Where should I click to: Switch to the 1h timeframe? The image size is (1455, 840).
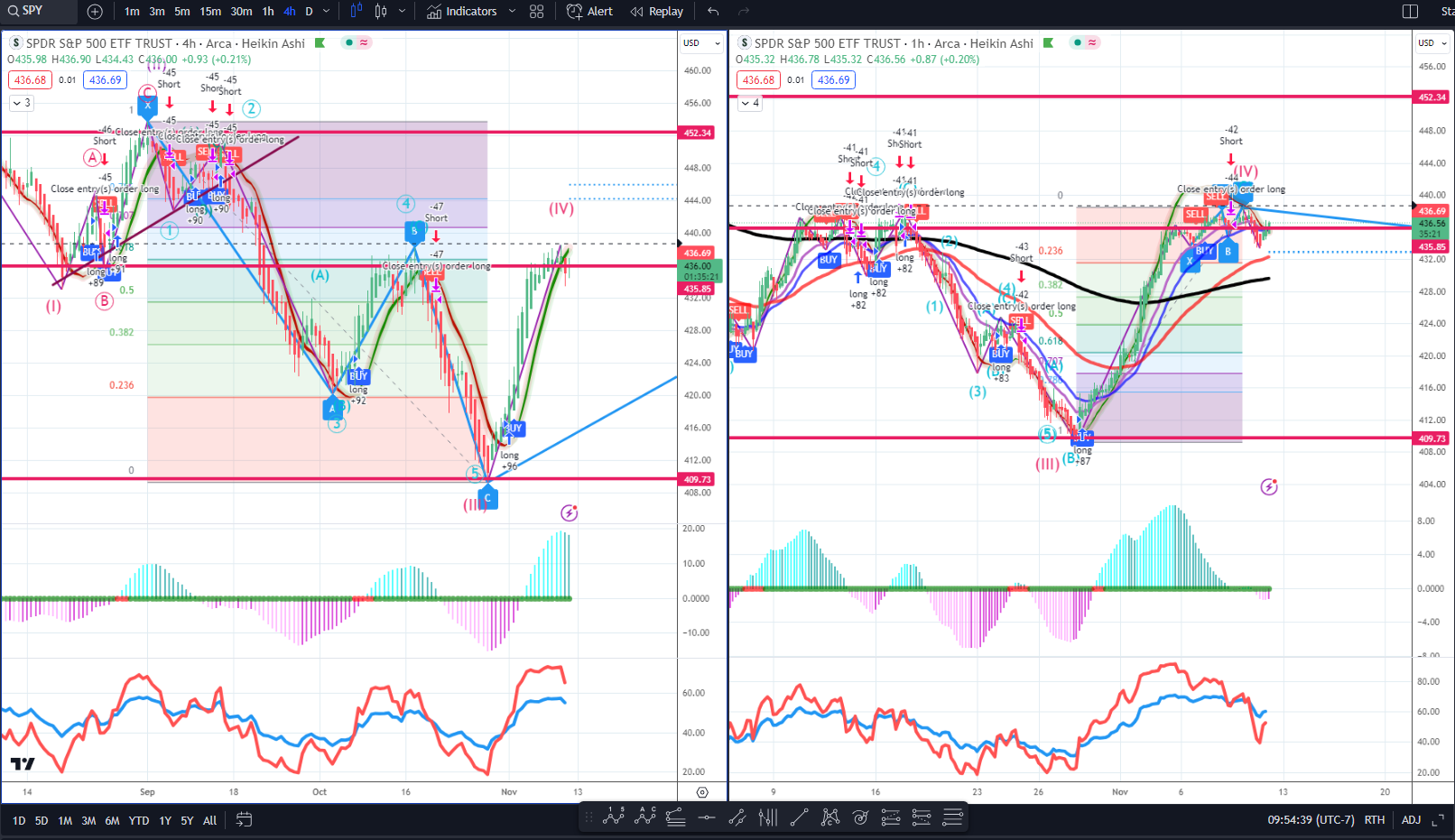pos(268,12)
